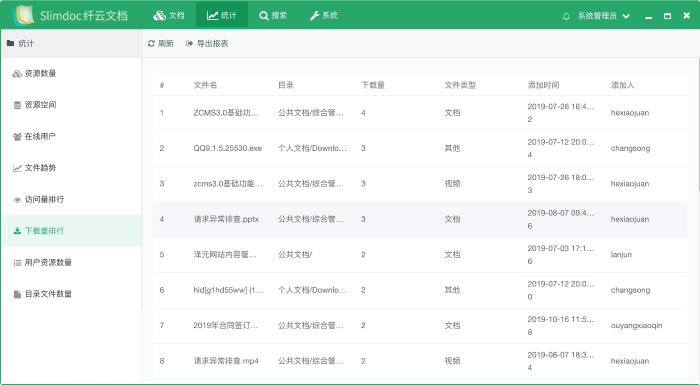The image size is (700, 385).
Task: Click the 在线用户 users icon
Action: point(17,137)
